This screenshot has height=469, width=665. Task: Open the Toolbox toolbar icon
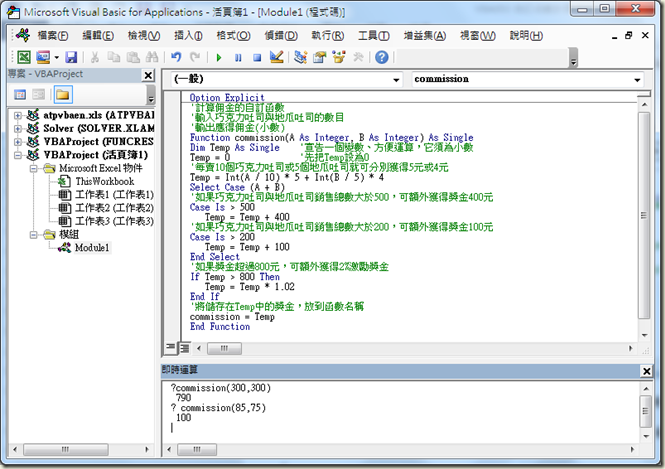[358, 57]
